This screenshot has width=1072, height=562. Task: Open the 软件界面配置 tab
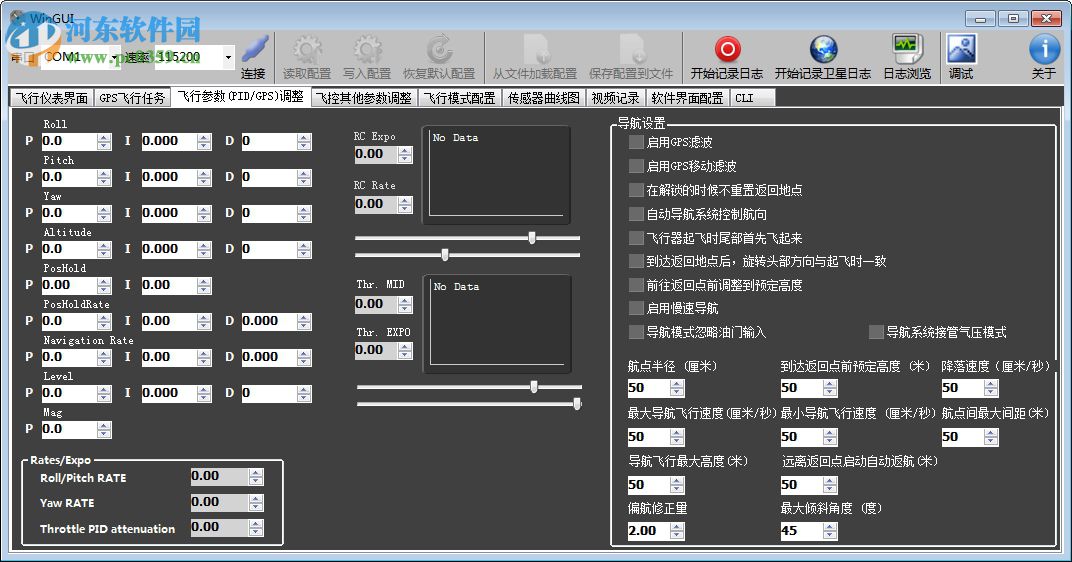coord(687,98)
